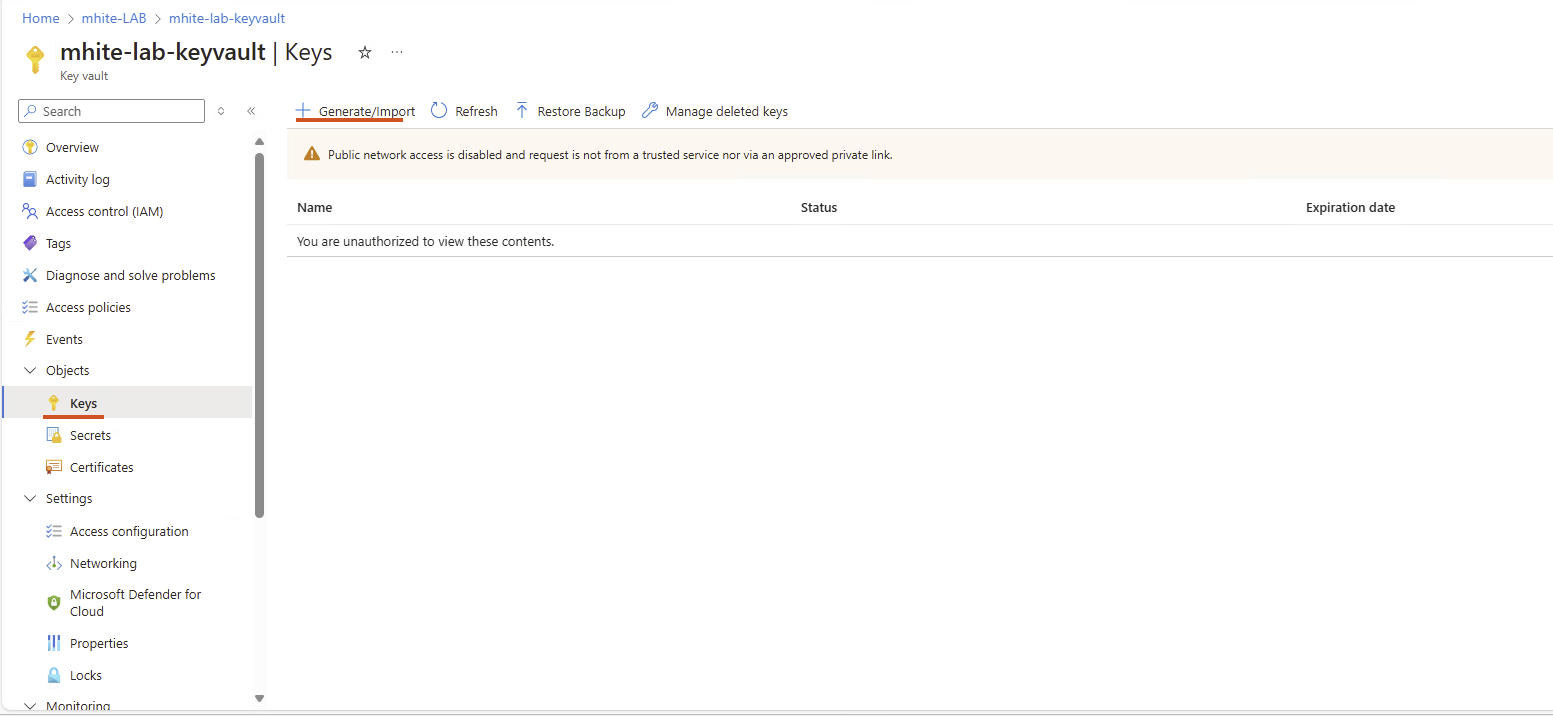The height and width of the screenshot is (716, 1553).
Task: Collapse the Objects section
Action: click(x=29, y=370)
